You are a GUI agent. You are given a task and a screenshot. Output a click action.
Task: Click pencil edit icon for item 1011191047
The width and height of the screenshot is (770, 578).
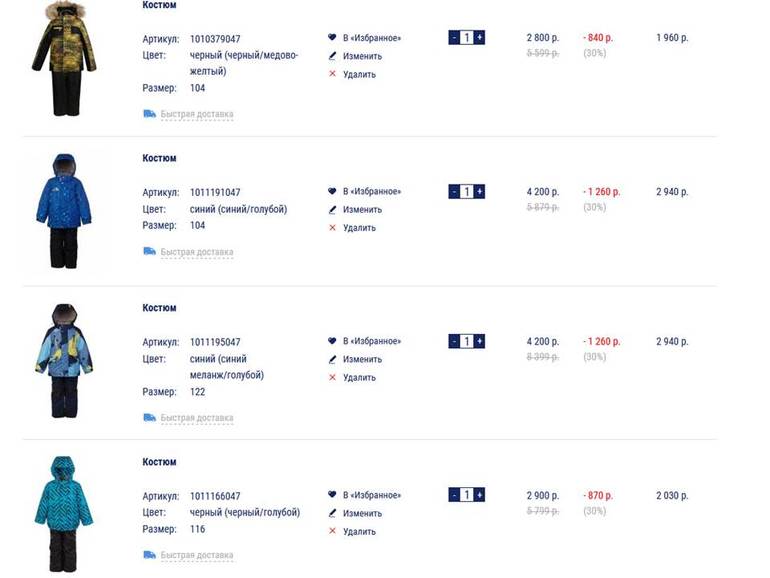tap(333, 210)
